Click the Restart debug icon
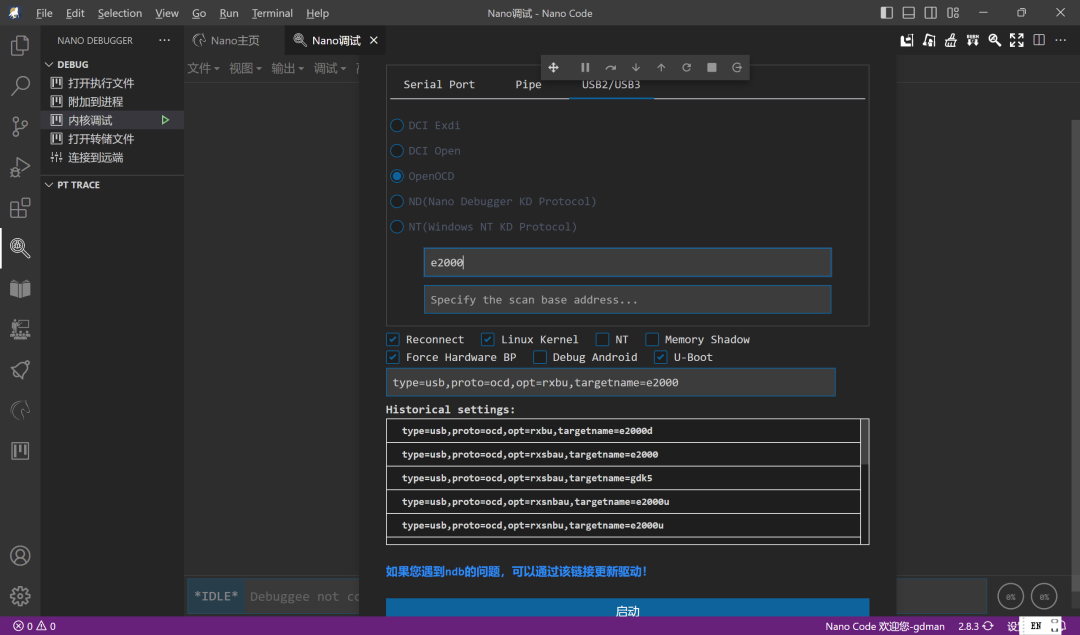The image size is (1080, 635). click(687, 67)
